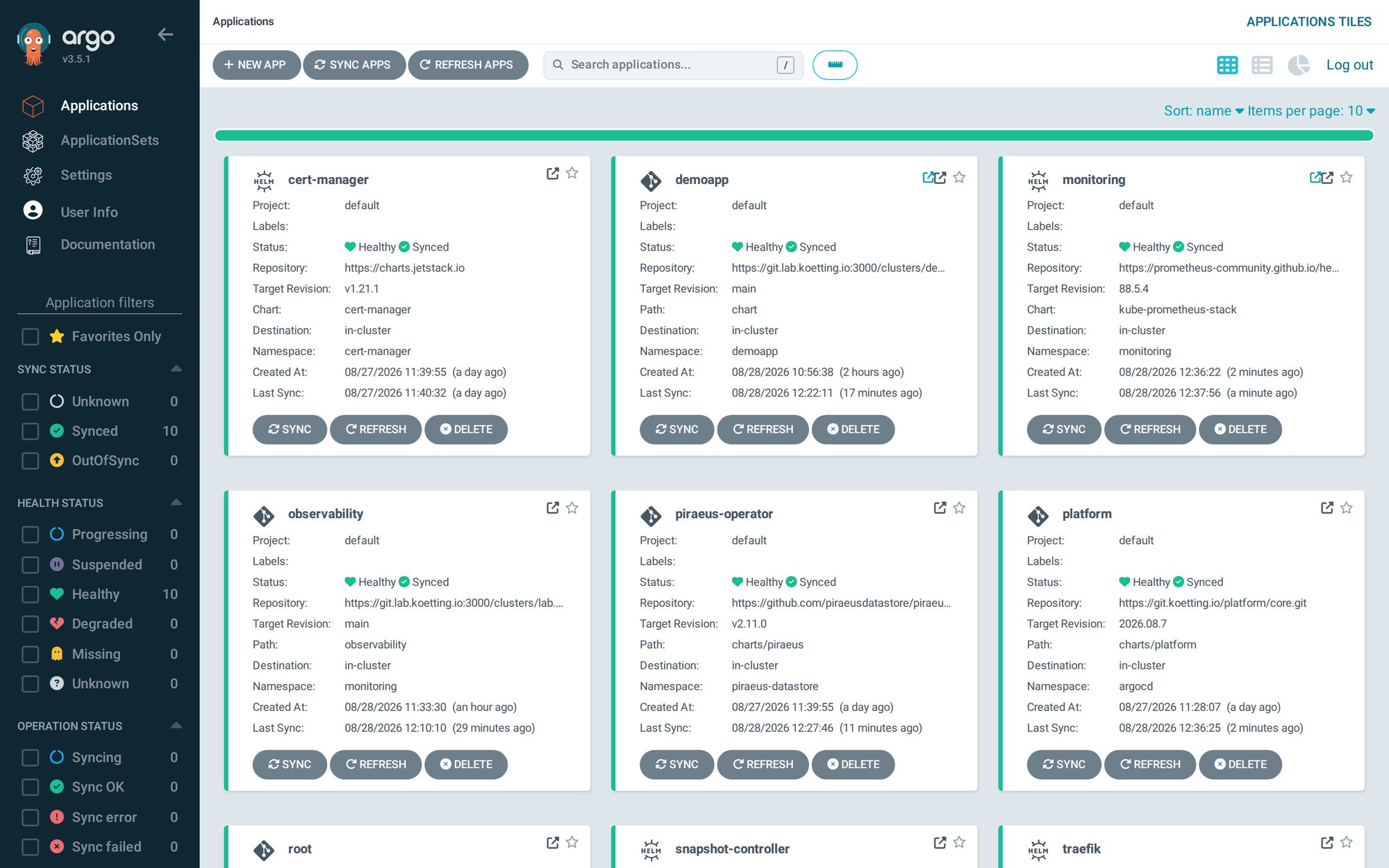Open platform app external link icon

pos(1327,508)
